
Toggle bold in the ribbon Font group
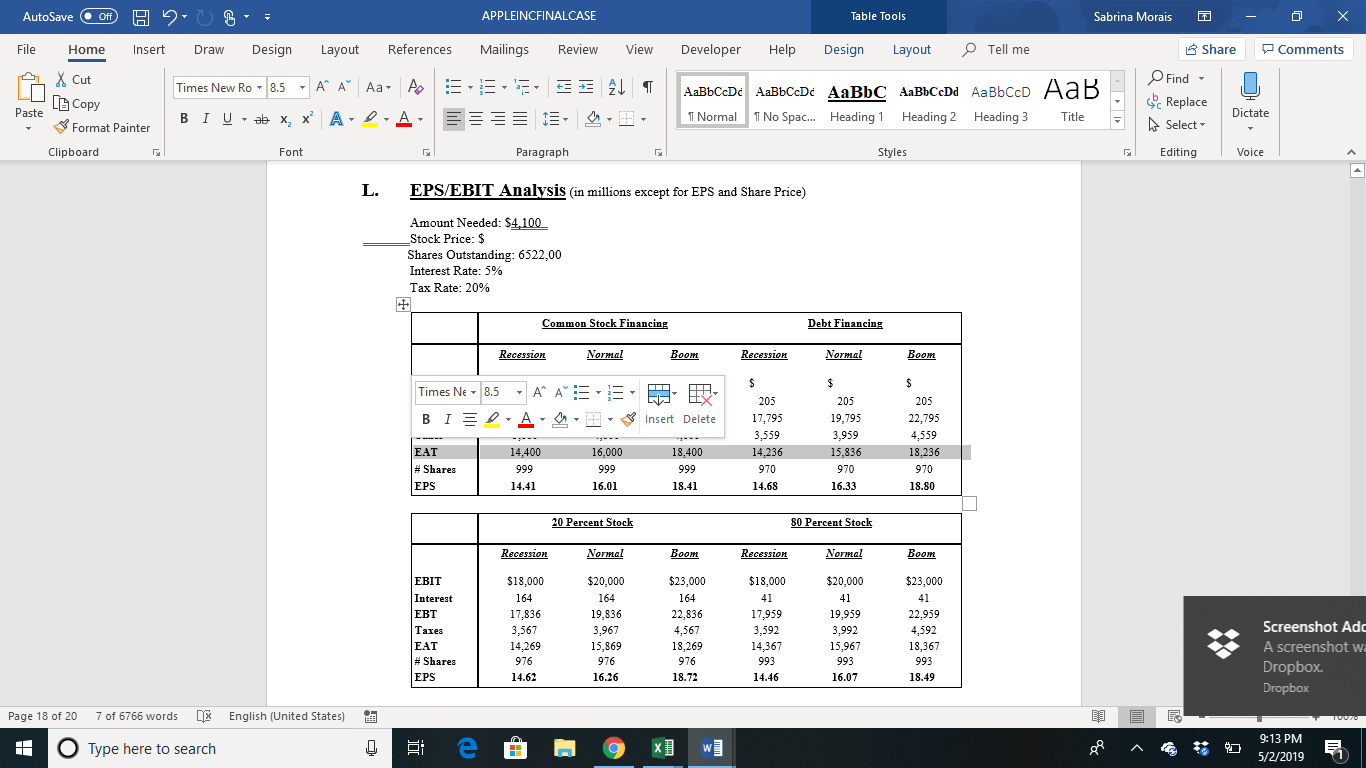click(185, 120)
